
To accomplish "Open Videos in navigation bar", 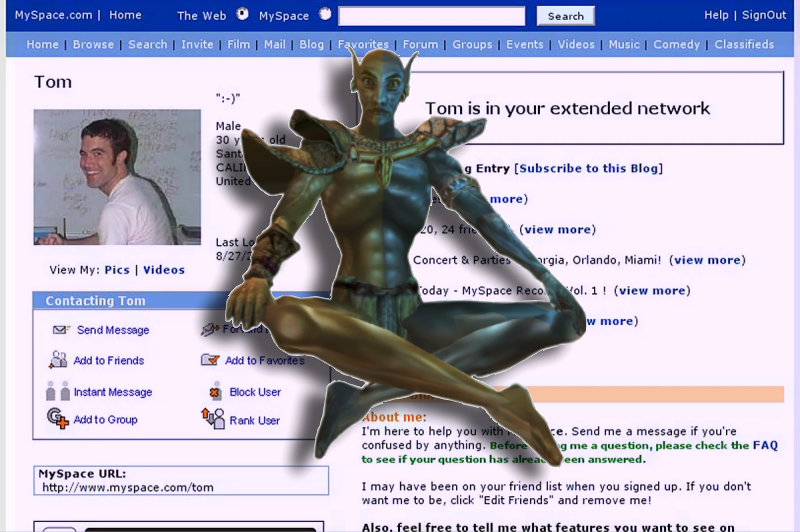I will pyautogui.click(x=576, y=44).
